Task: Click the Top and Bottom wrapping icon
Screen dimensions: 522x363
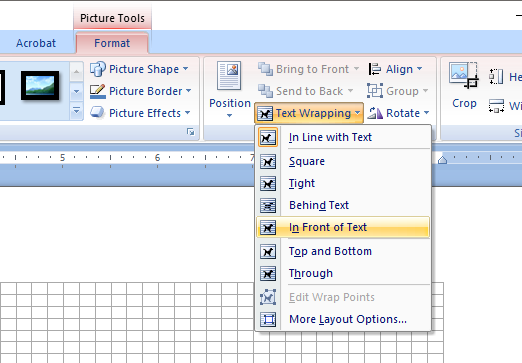Action: pos(268,252)
